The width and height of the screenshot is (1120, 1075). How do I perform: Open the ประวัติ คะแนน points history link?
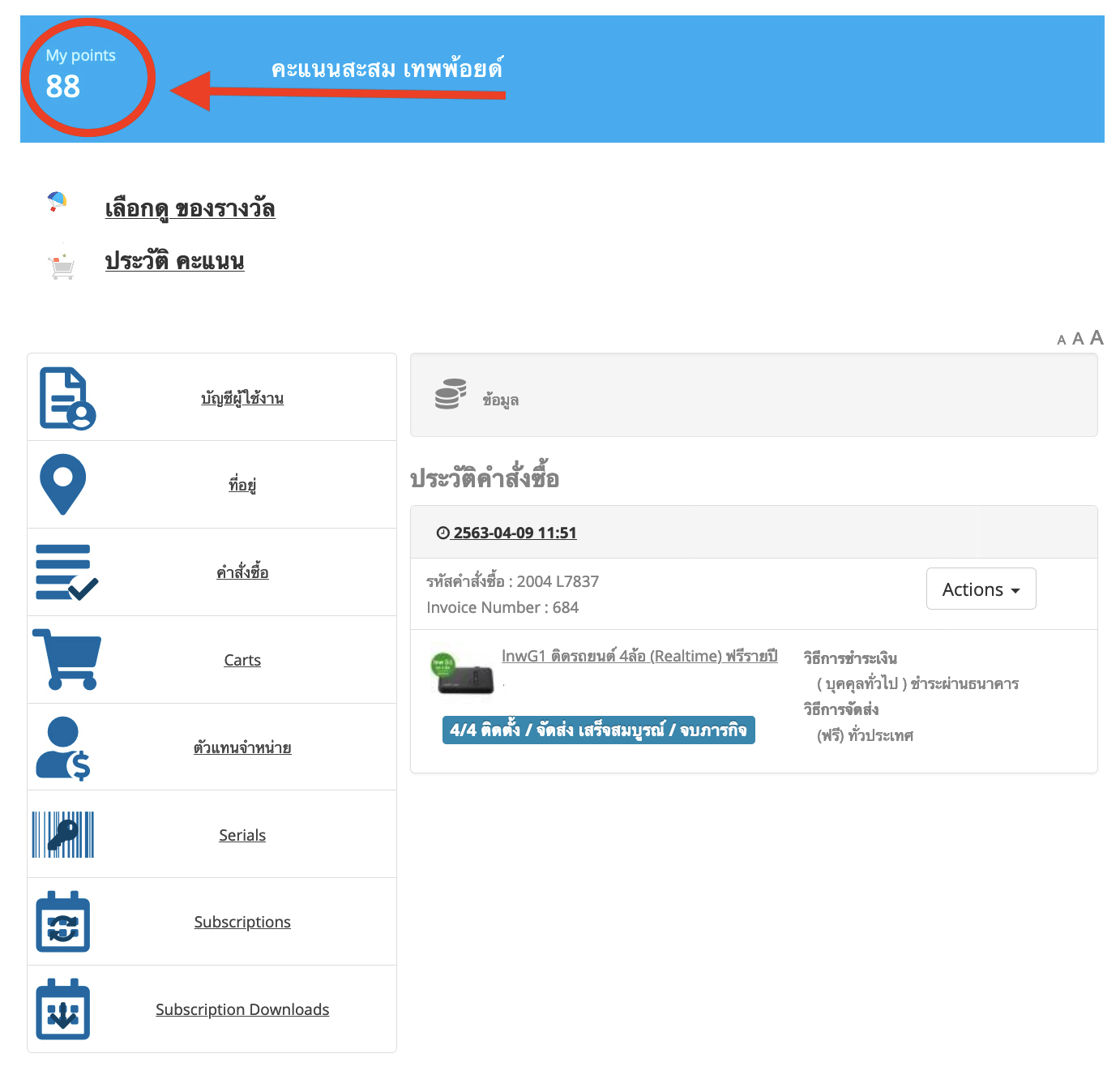(174, 261)
